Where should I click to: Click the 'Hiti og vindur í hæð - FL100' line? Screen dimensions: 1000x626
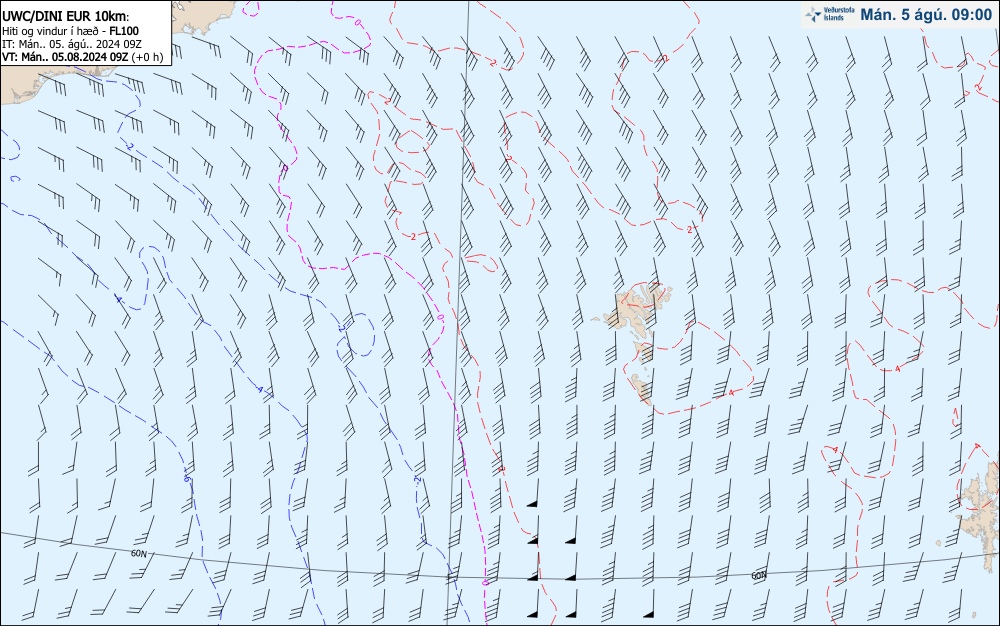70,31
